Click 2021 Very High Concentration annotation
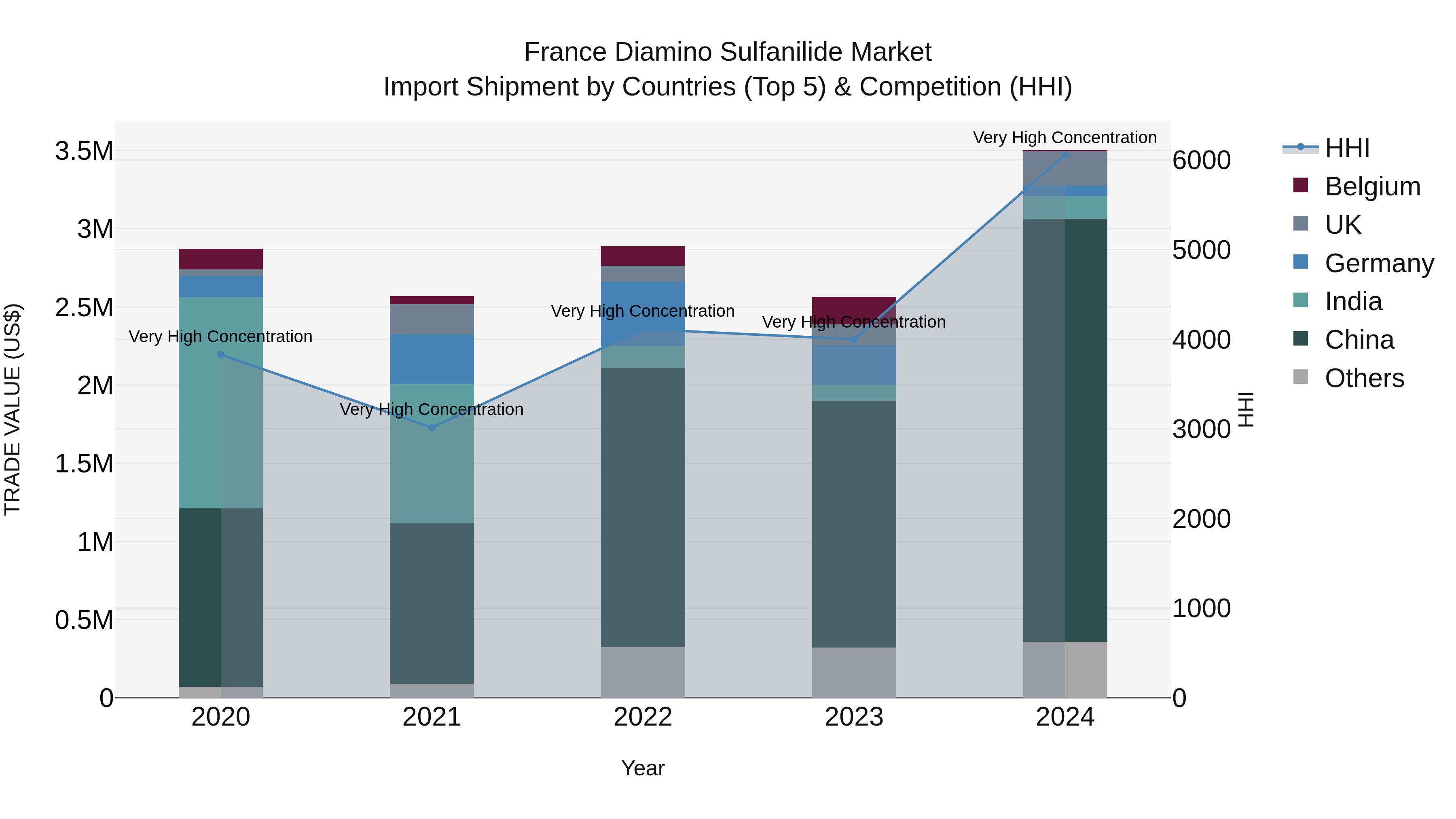 (x=432, y=409)
